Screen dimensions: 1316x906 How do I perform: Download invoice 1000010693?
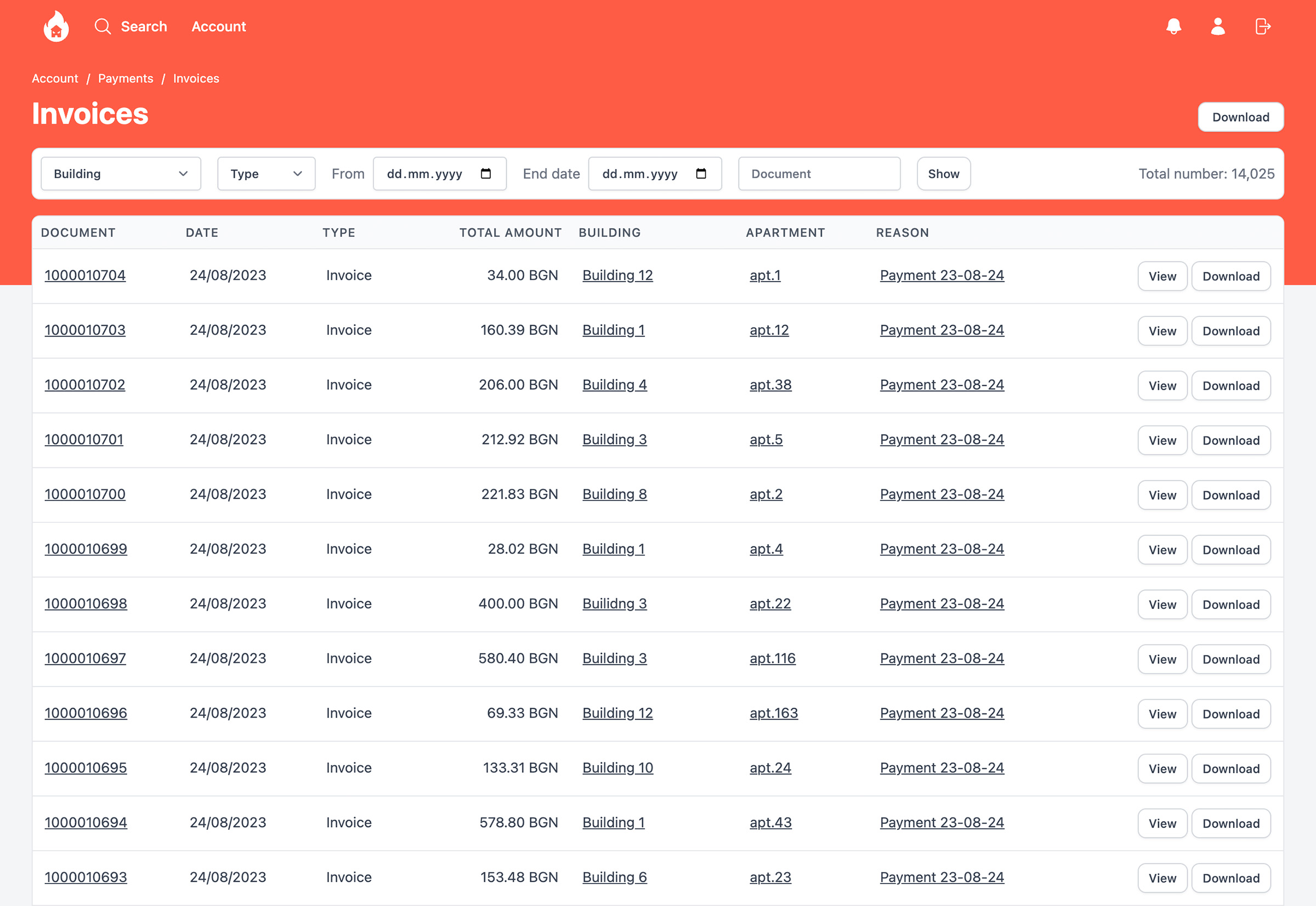(x=1231, y=878)
